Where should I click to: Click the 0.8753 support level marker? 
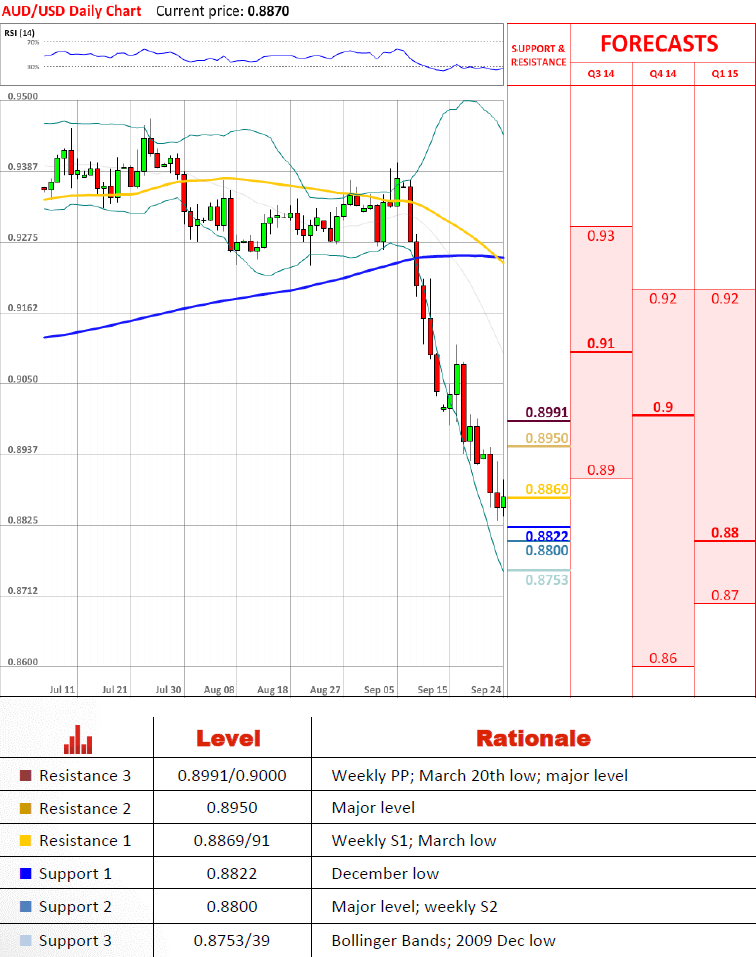(547, 580)
